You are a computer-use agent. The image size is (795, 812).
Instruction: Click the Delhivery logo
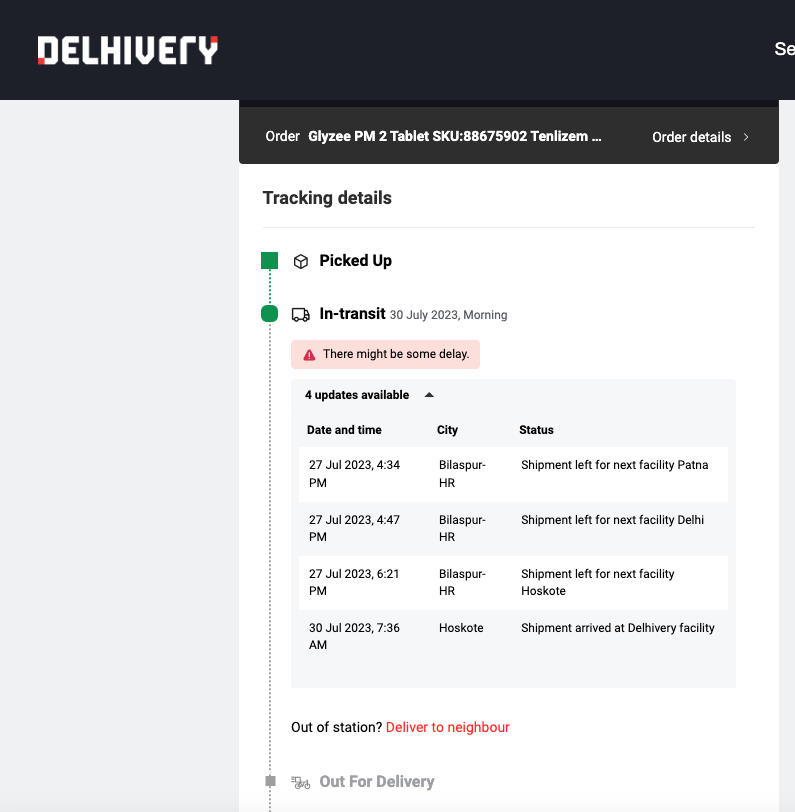pyautogui.click(x=127, y=50)
